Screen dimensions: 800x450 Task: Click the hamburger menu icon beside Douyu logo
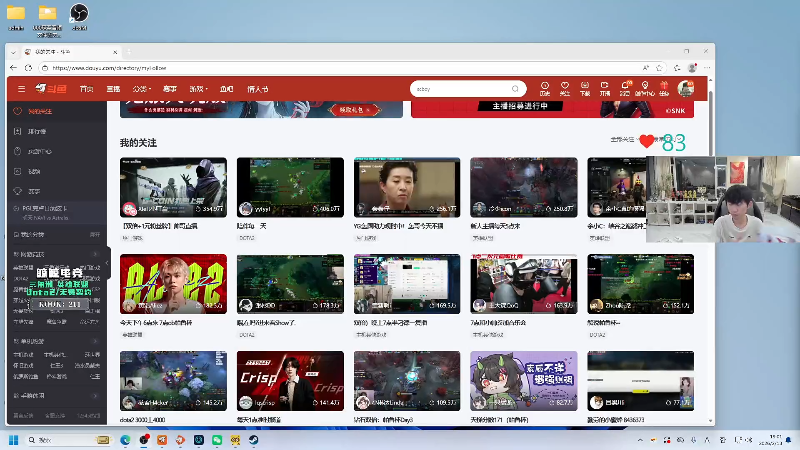[20, 89]
